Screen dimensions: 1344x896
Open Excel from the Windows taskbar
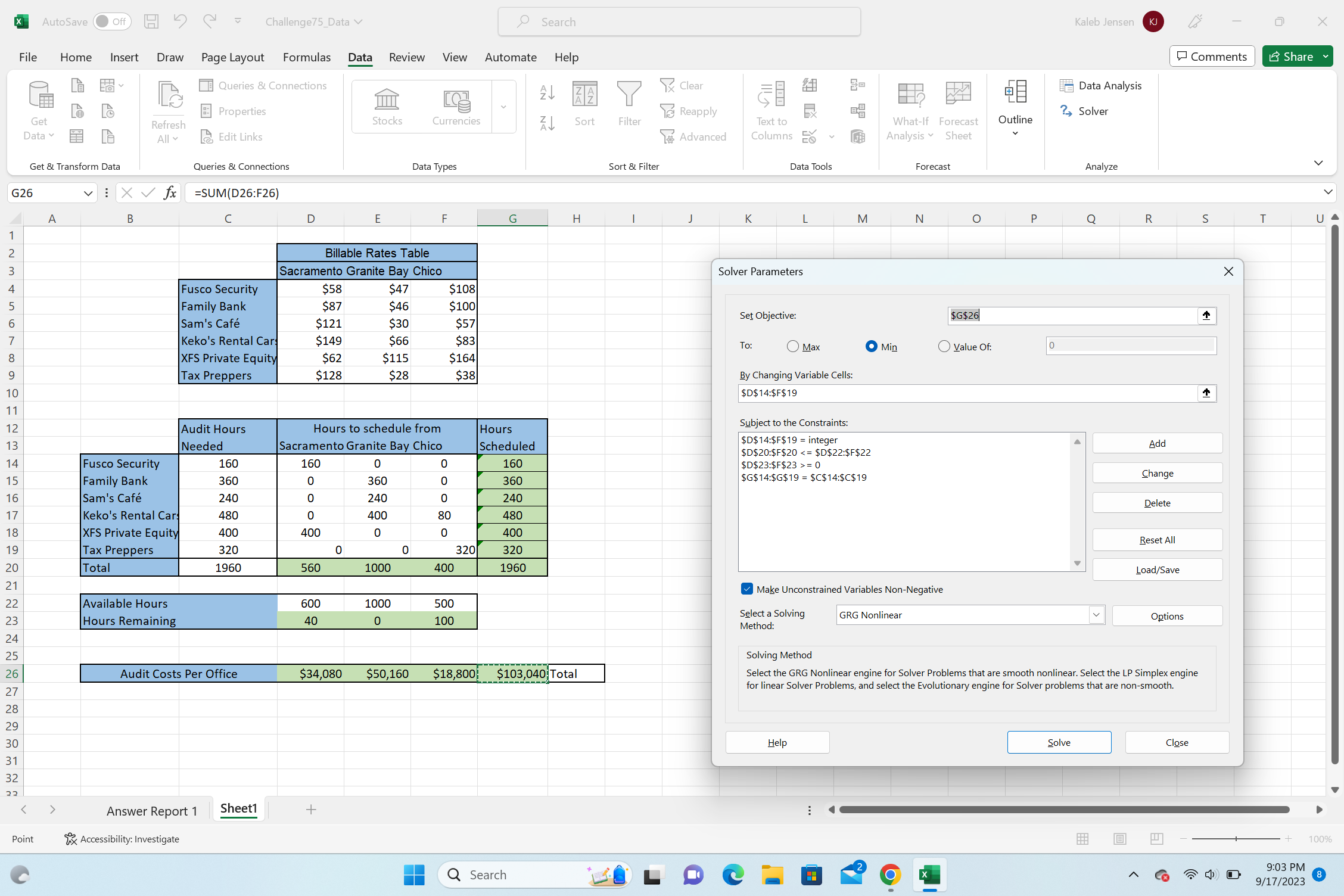(929, 875)
